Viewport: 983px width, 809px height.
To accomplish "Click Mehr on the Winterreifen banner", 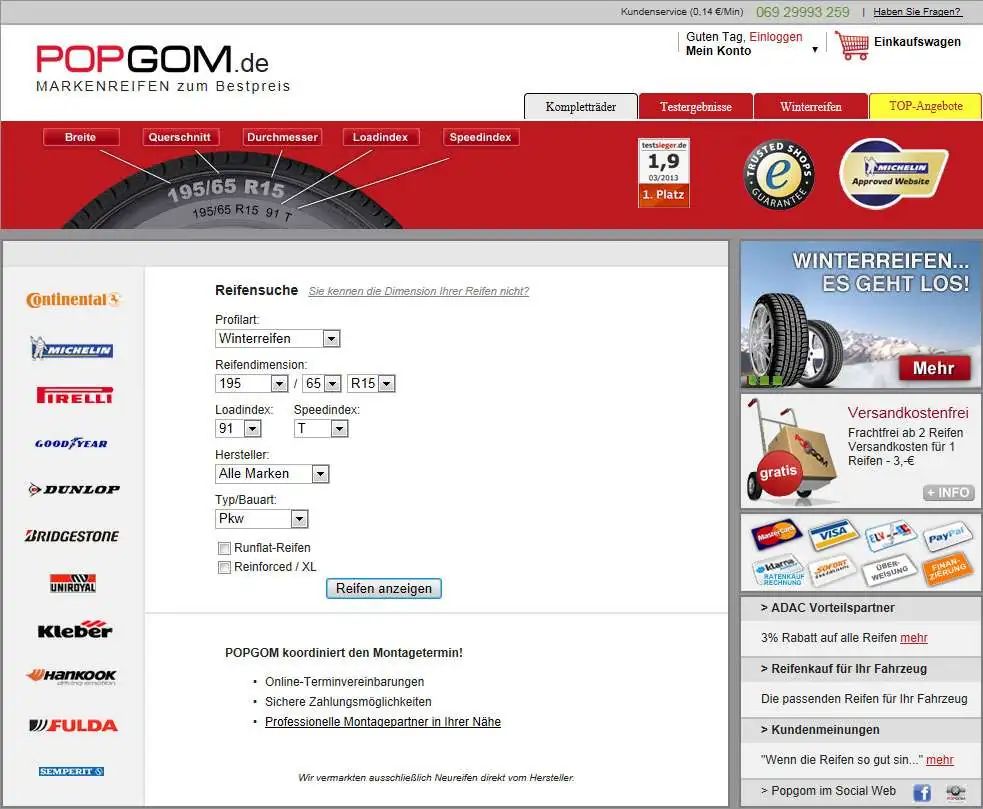I will [x=933, y=368].
